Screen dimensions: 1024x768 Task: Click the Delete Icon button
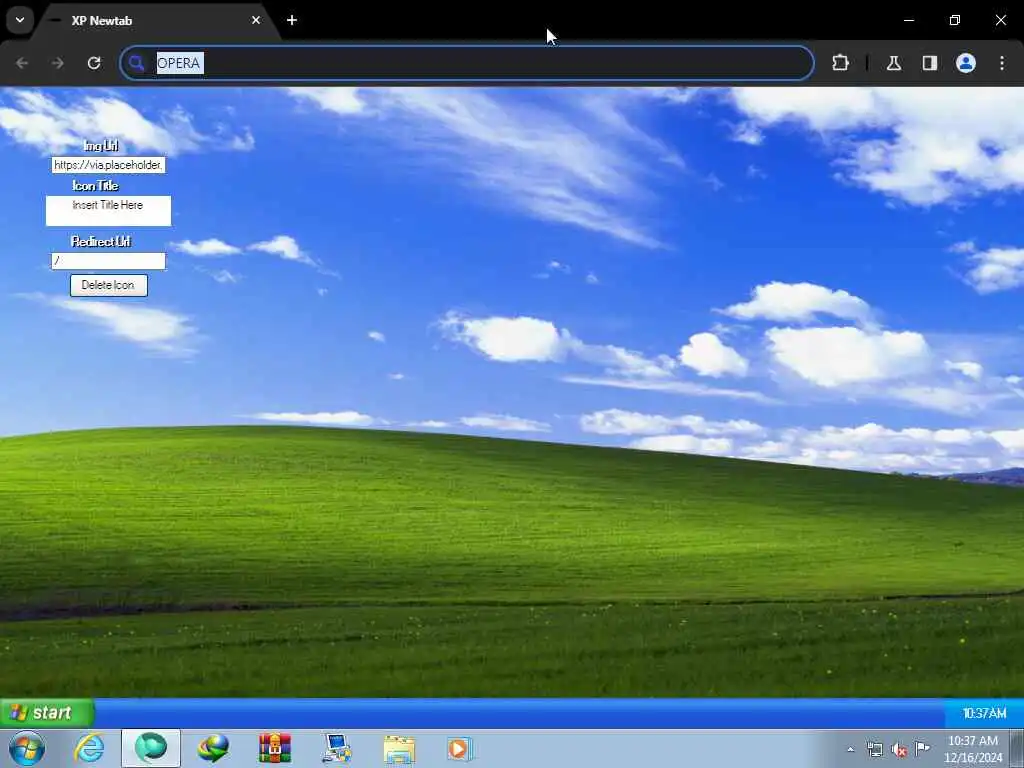108,285
